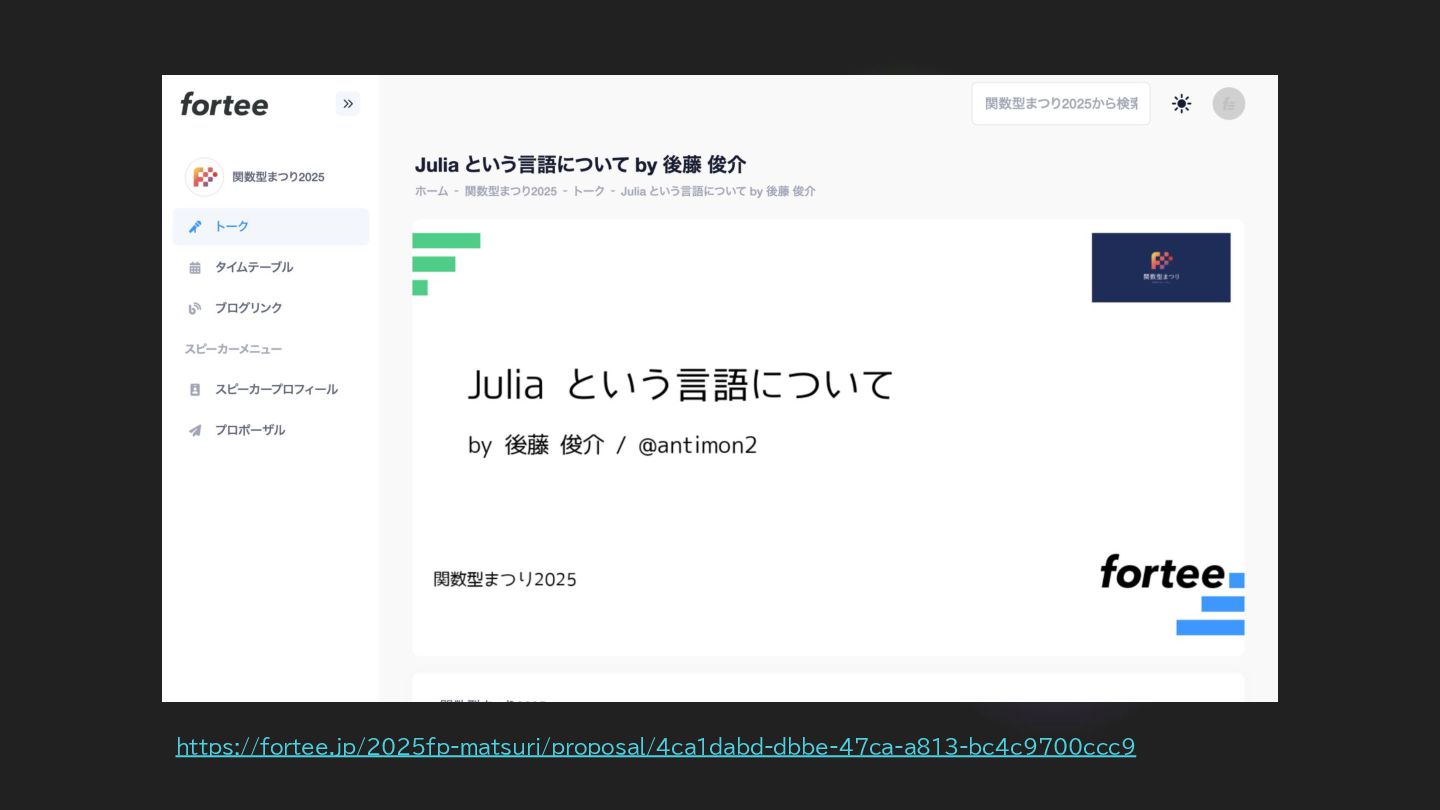Open the トーク menu item
This screenshot has width=1440, height=810.
point(271,227)
